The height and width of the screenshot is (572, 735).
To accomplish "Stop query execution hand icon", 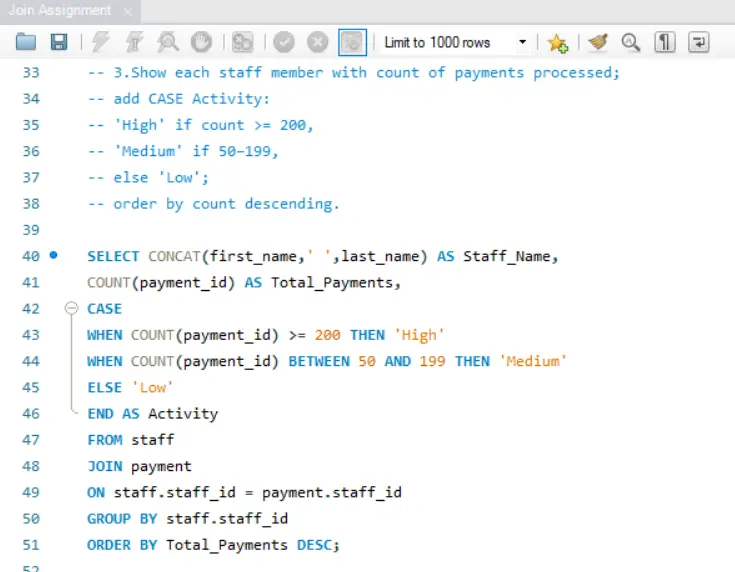I will [x=201, y=42].
